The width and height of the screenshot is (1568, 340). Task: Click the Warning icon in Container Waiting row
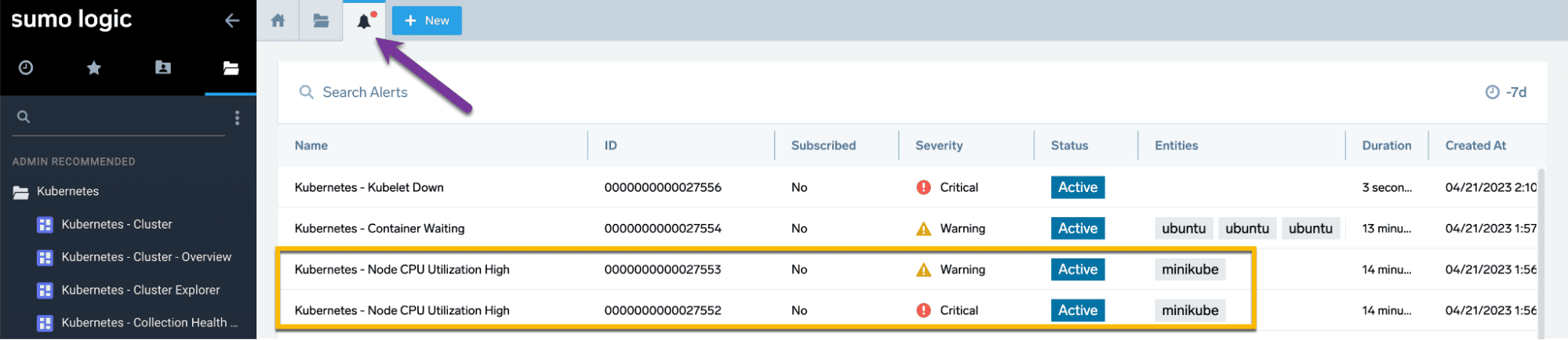[924, 229]
